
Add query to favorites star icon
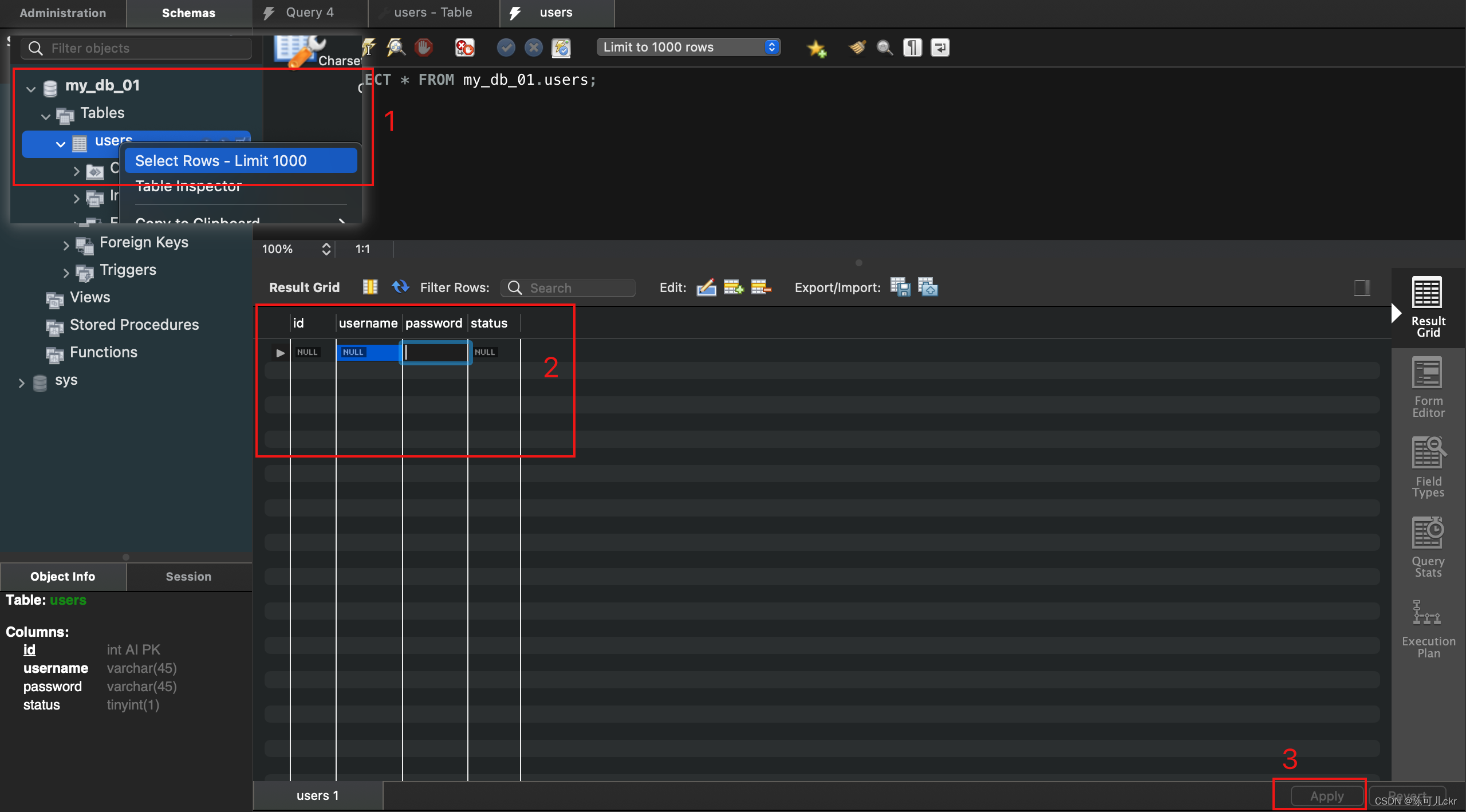816,48
